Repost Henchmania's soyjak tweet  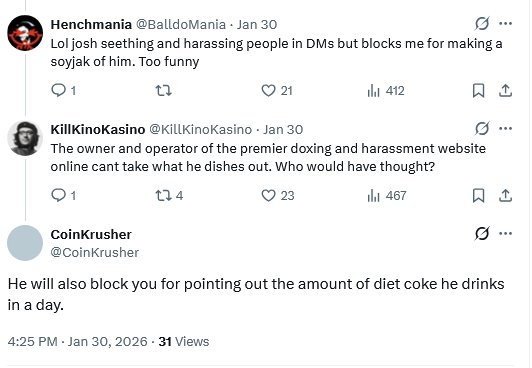coord(163,91)
